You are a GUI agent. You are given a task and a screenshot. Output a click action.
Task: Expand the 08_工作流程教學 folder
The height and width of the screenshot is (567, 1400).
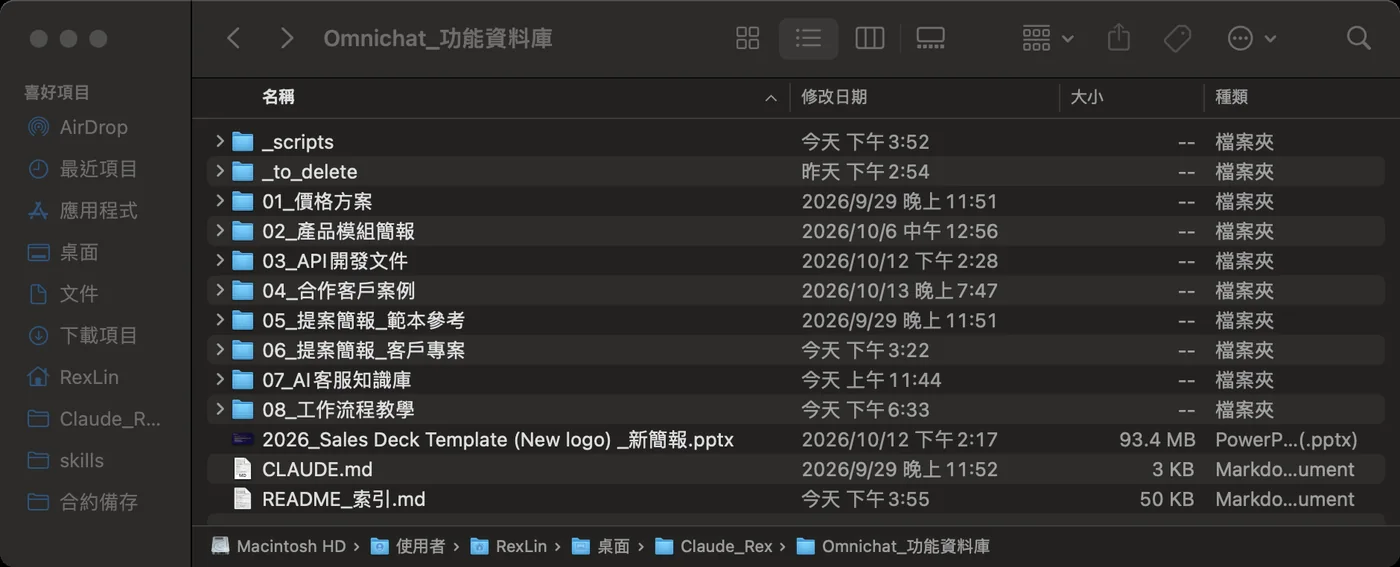click(219, 410)
